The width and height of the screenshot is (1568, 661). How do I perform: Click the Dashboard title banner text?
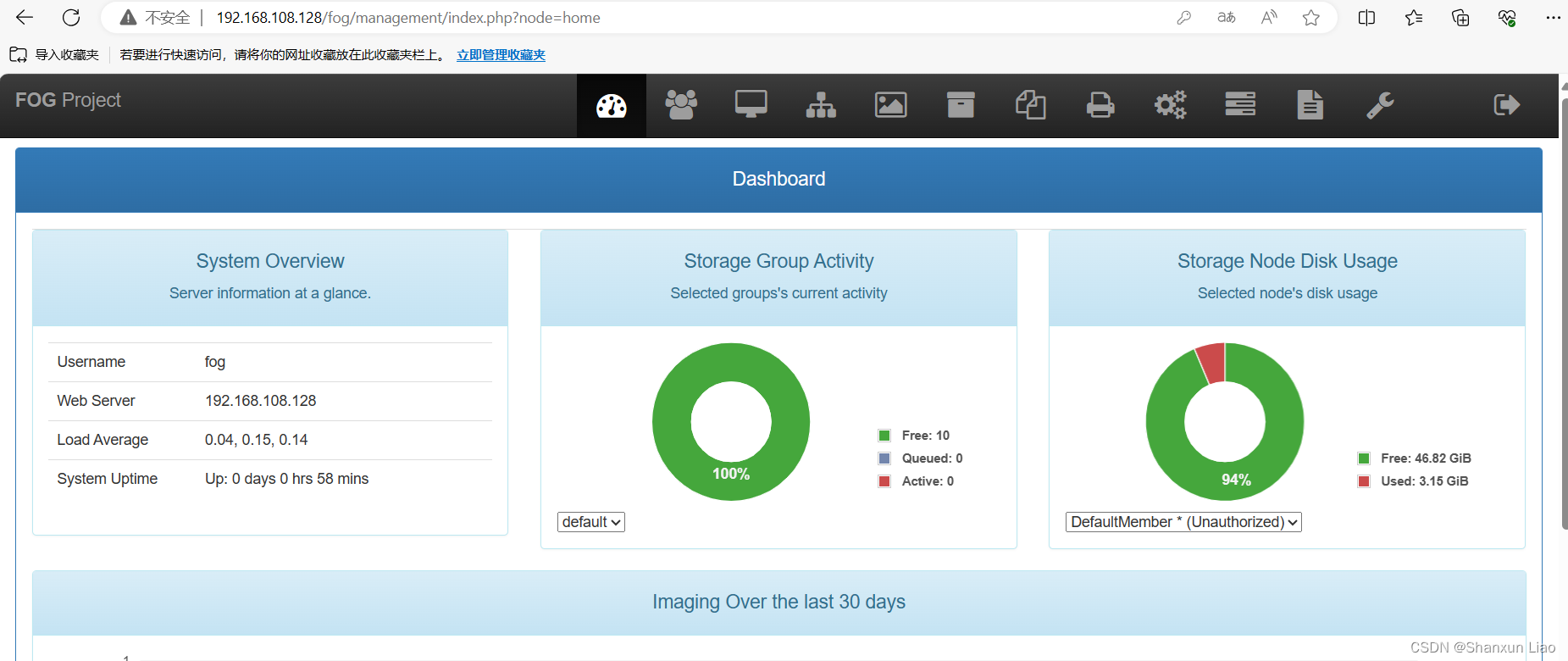tap(778, 179)
